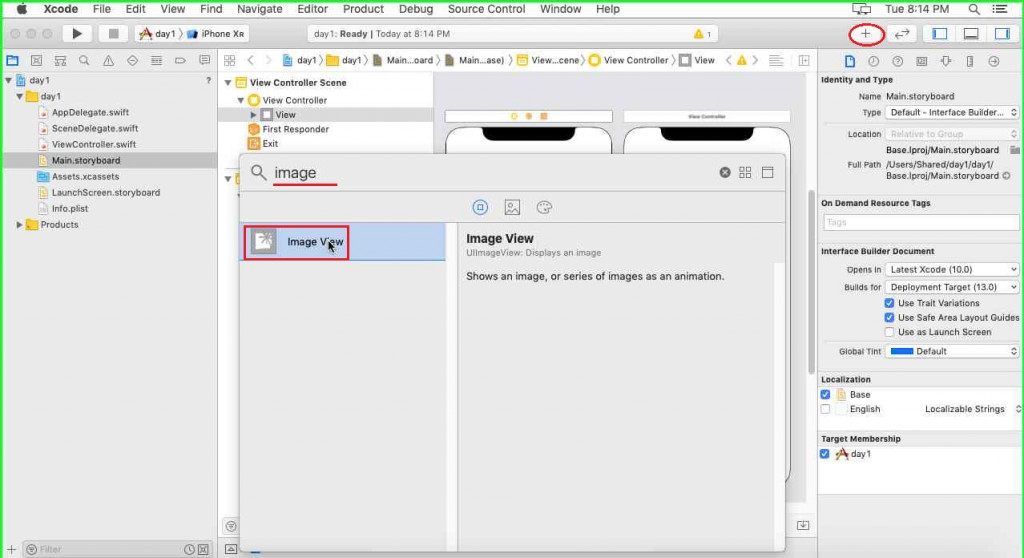Open the Editor menu
The height and width of the screenshot is (558, 1024).
pos(312,9)
